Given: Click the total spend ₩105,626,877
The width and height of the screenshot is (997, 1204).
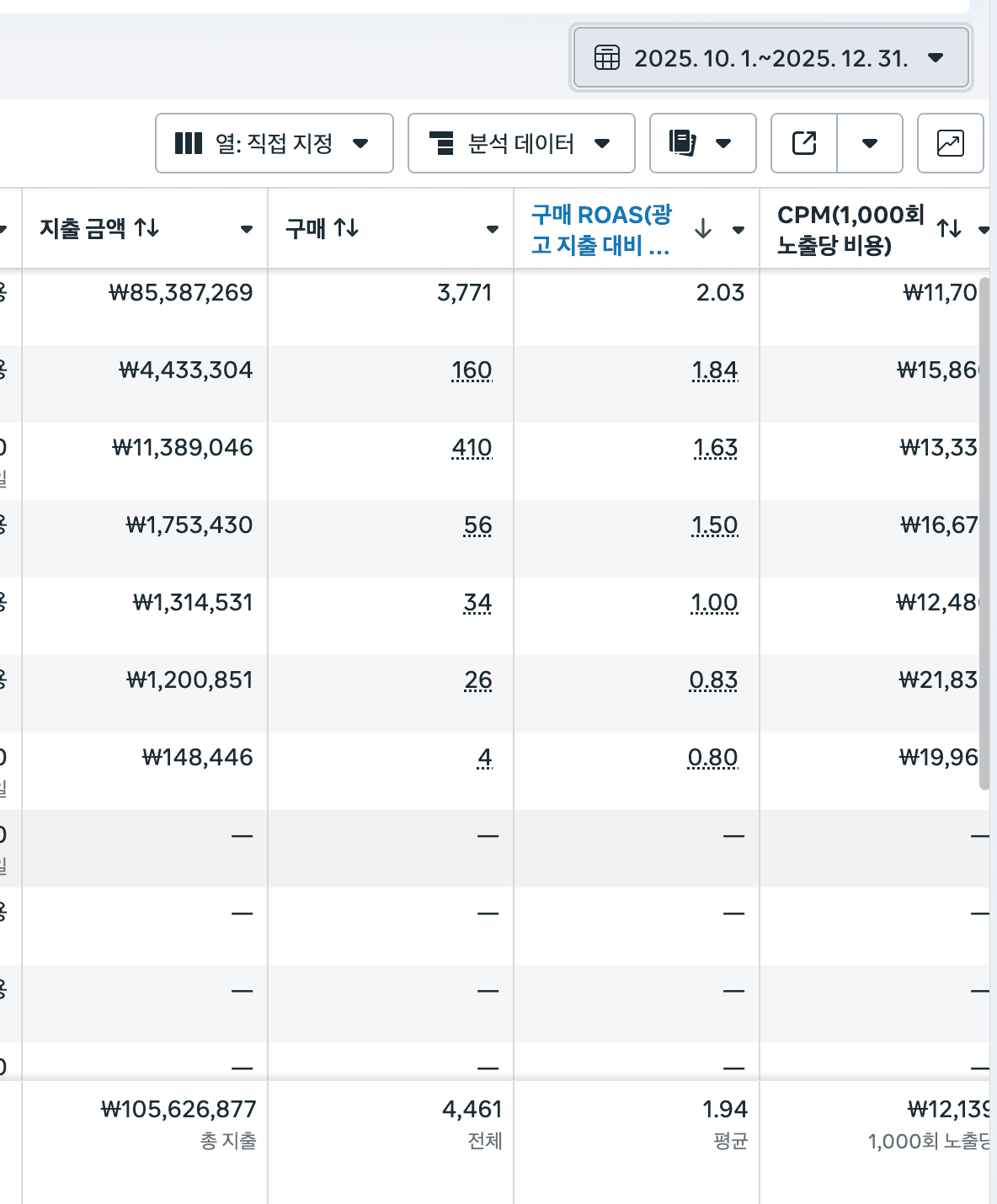Looking at the screenshot, I should (179, 1110).
